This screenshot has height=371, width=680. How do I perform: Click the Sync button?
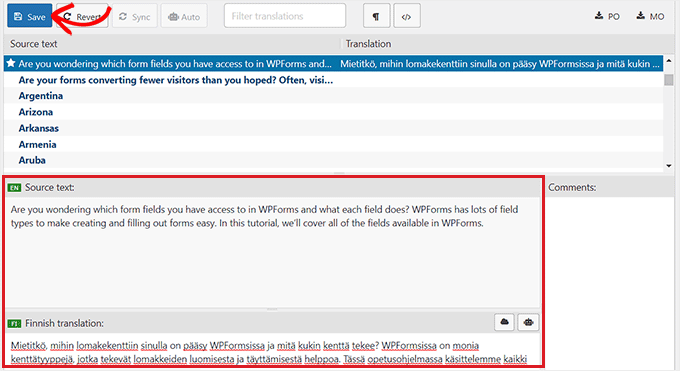tap(135, 16)
